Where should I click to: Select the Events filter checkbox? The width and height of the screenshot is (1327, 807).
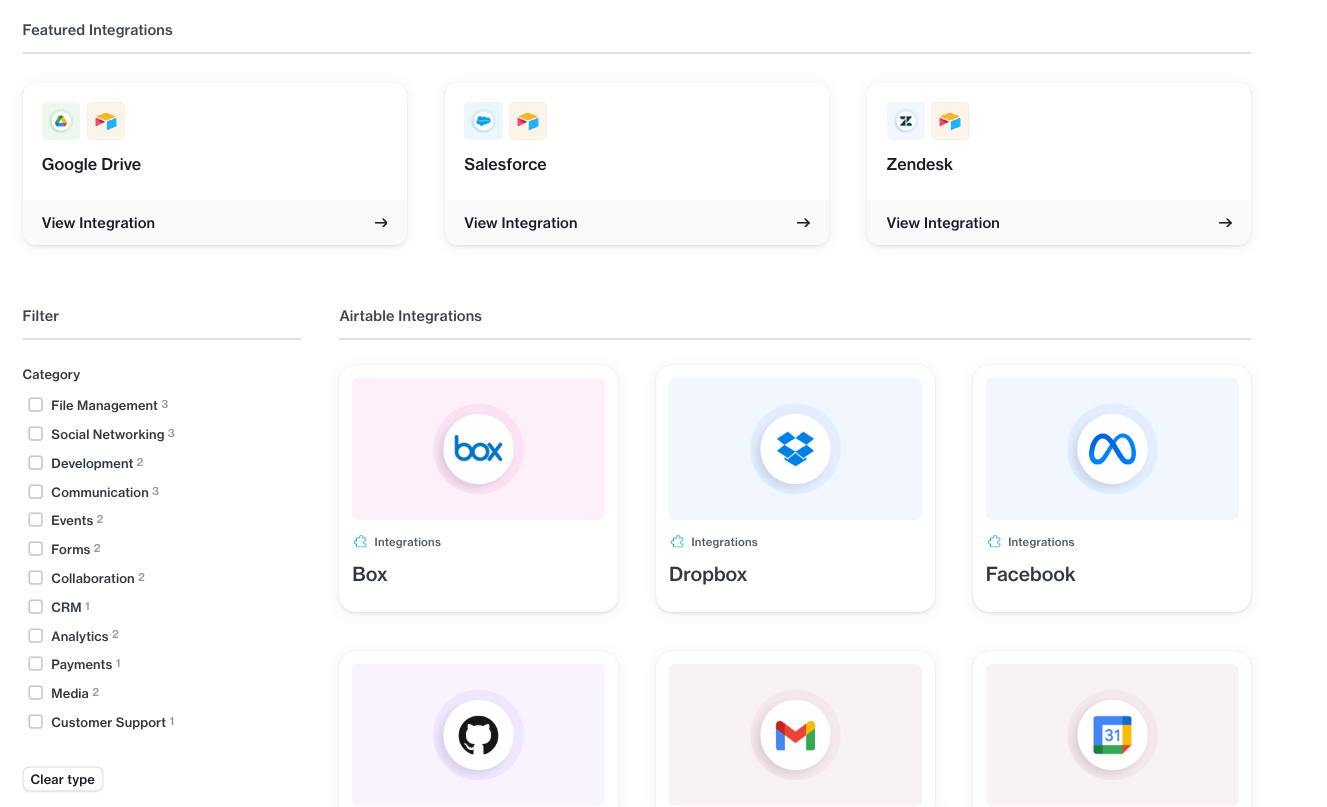pos(36,520)
